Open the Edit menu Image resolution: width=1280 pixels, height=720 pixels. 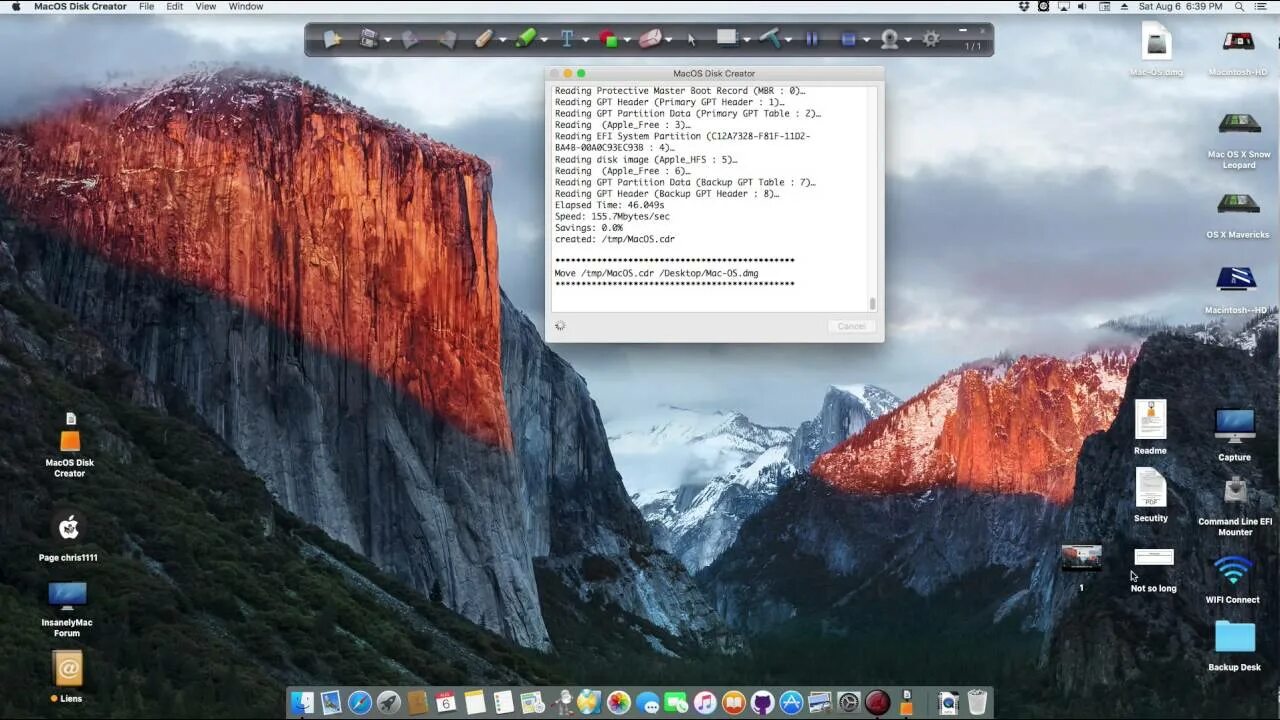(x=175, y=6)
